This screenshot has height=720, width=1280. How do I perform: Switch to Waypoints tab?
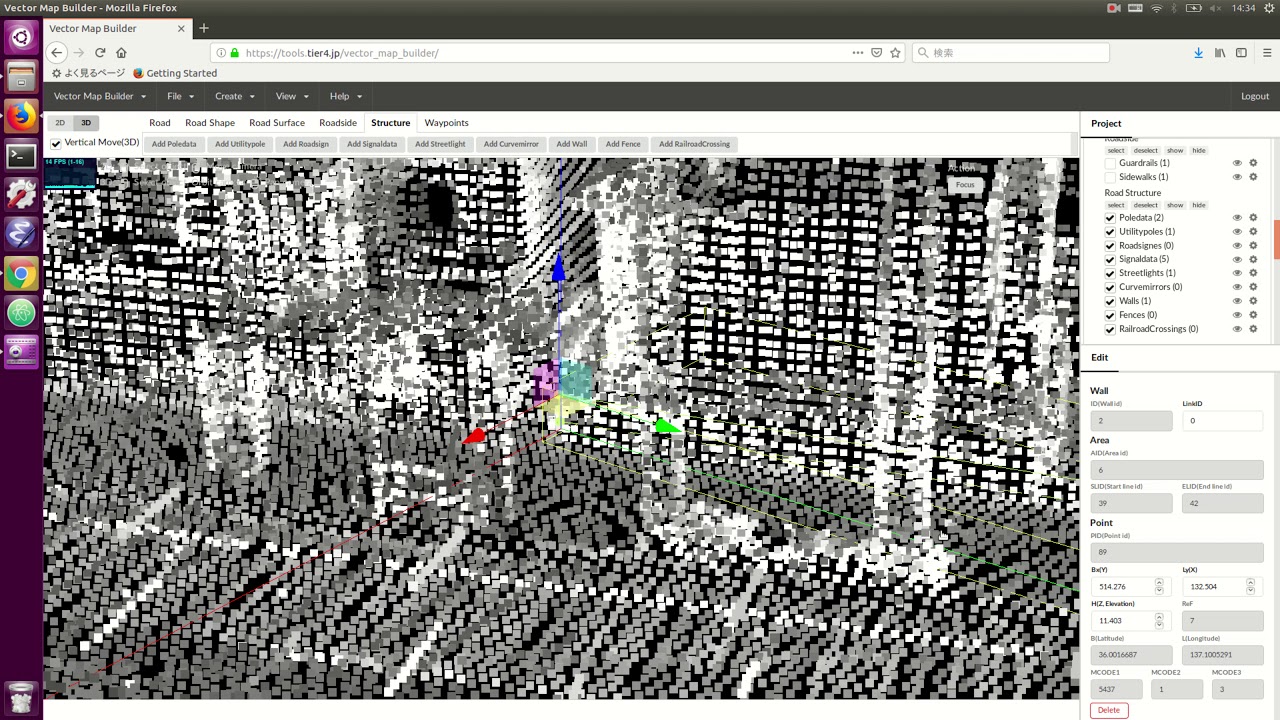tap(446, 123)
